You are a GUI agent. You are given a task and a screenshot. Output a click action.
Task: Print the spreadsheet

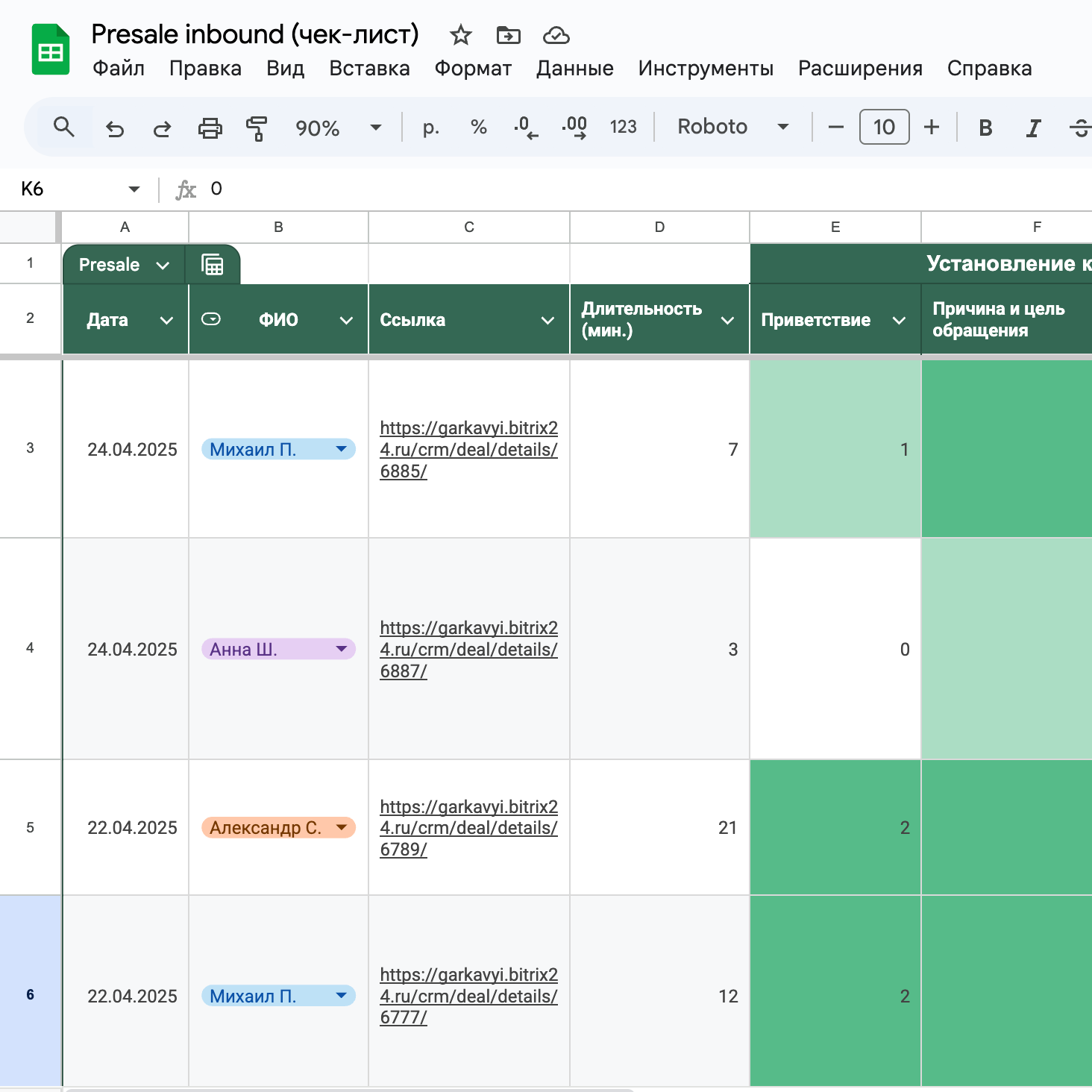point(210,128)
